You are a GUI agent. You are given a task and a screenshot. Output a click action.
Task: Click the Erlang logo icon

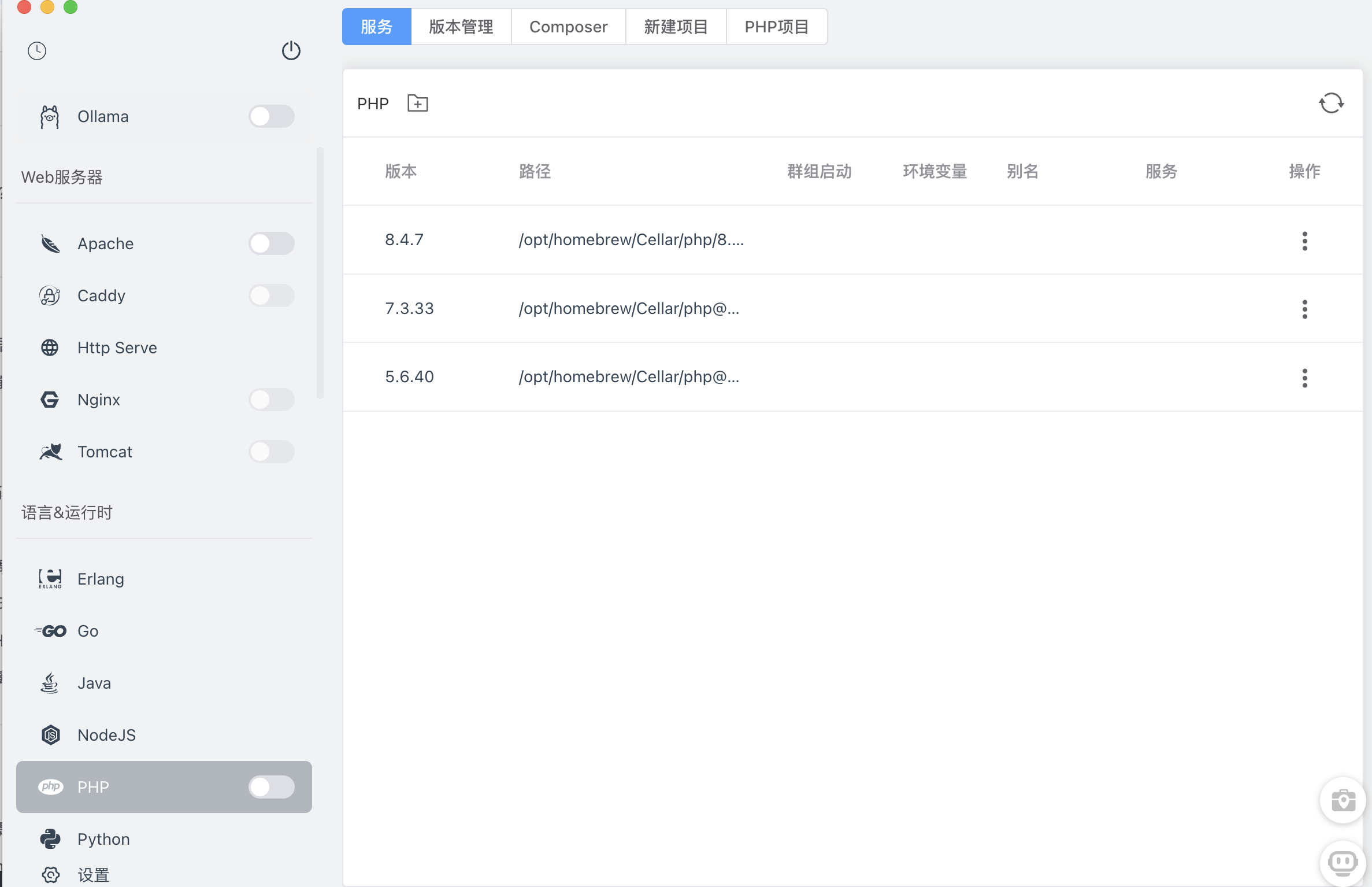pyautogui.click(x=50, y=579)
